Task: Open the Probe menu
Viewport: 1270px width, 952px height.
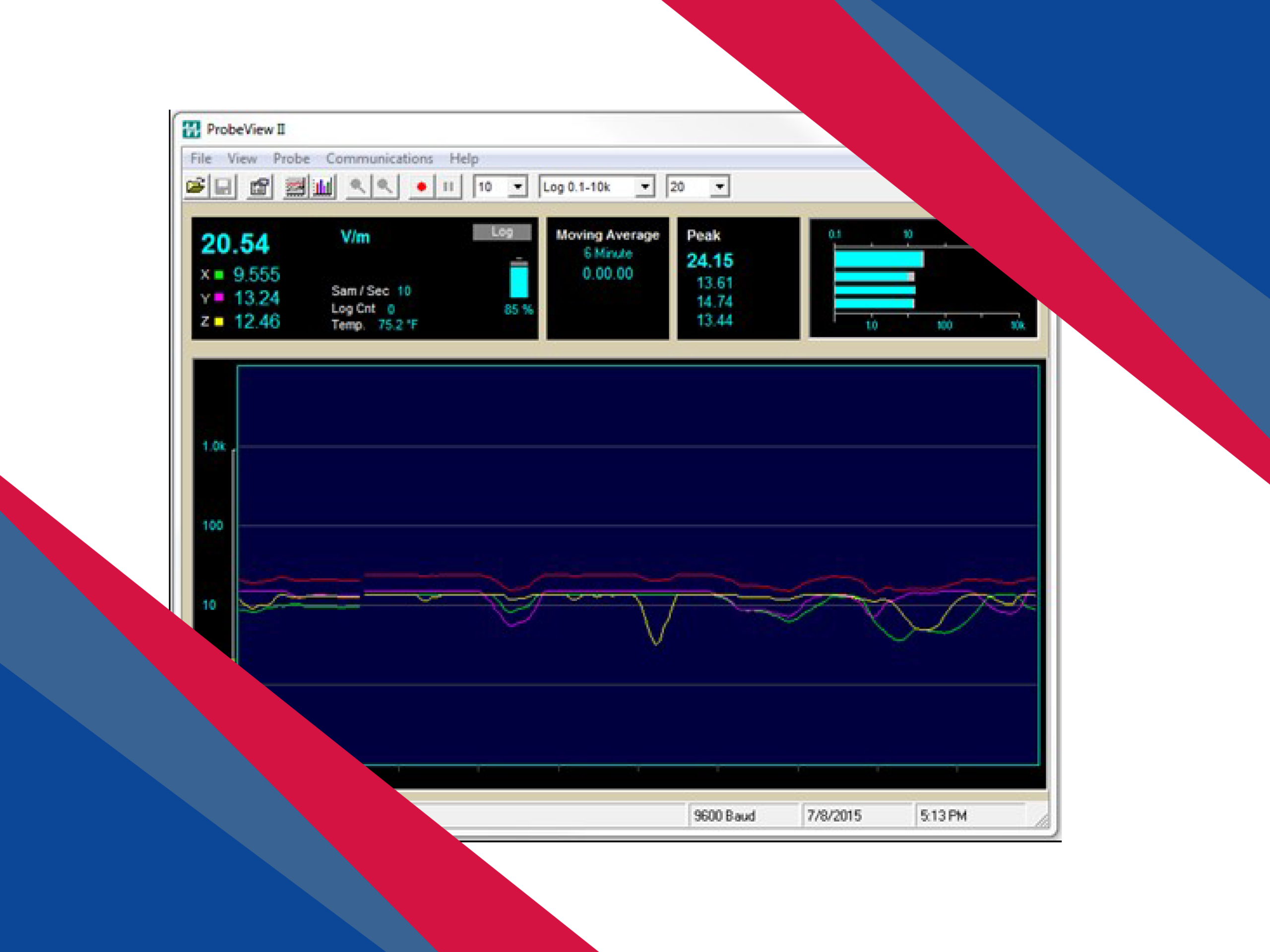Action: (x=291, y=158)
